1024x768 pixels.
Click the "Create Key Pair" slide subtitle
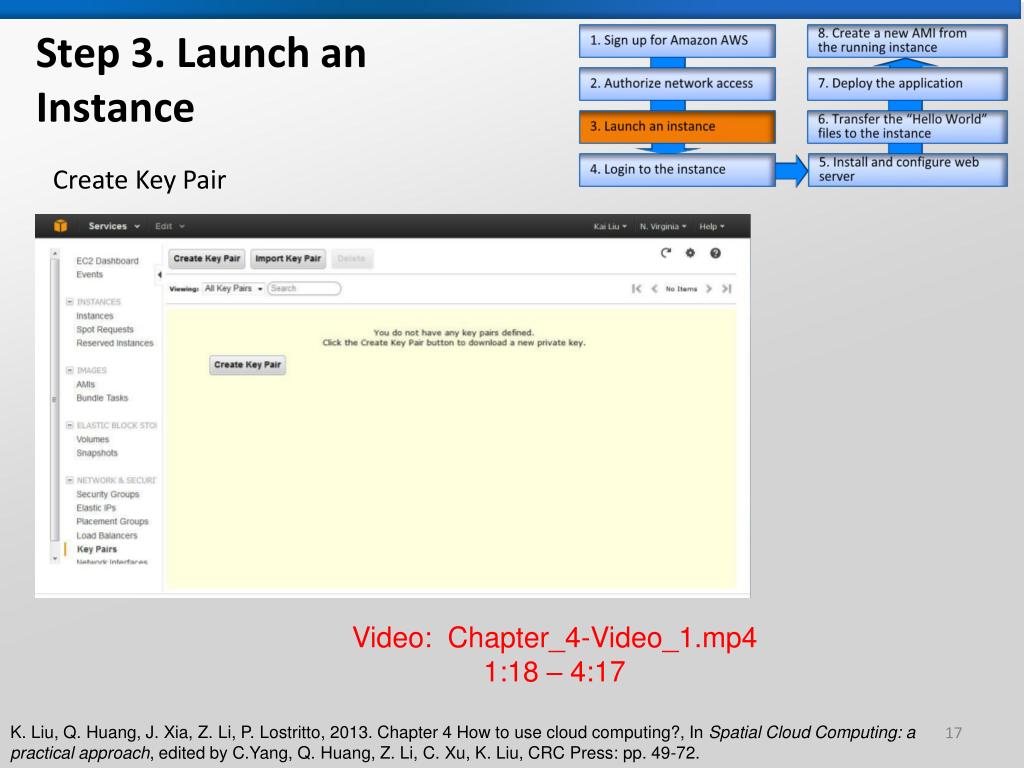click(139, 180)
